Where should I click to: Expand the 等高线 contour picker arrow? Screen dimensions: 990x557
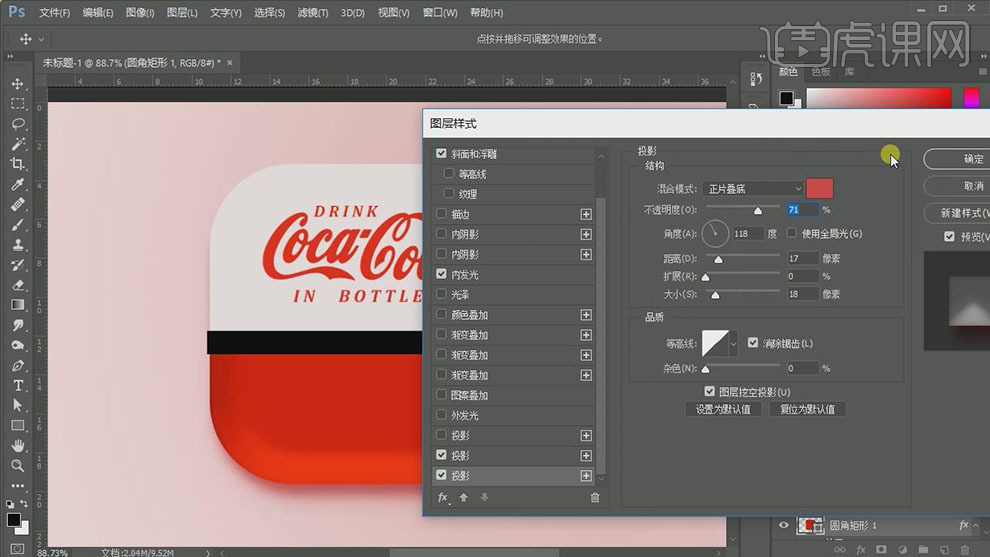(734, 344)
